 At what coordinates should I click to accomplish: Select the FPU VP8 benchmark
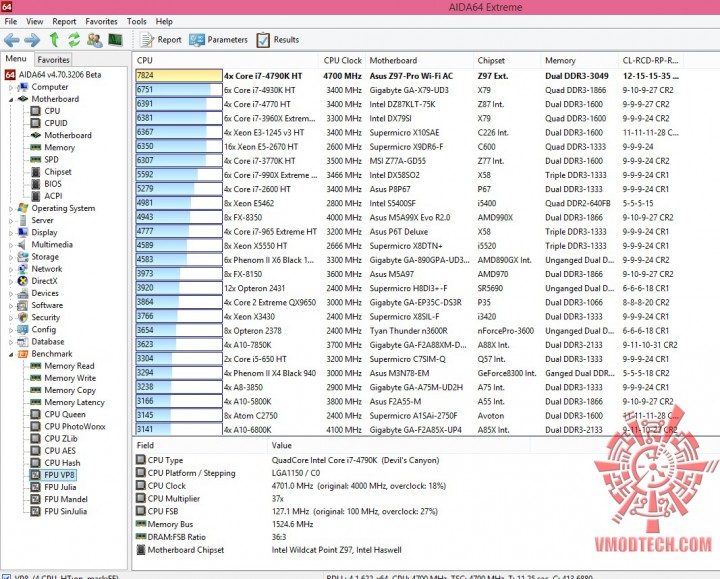coord(53,475)
